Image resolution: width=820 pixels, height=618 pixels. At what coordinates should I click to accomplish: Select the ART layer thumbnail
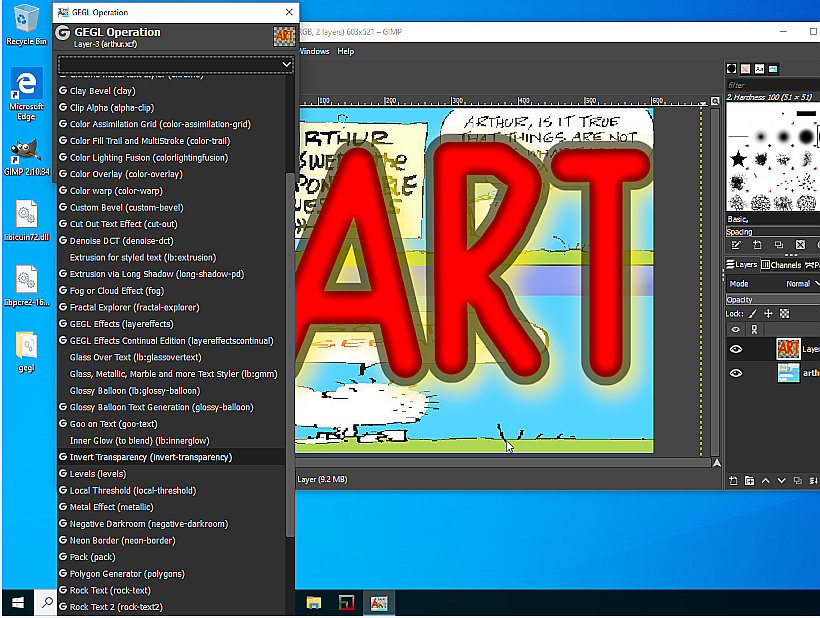(x=788, y=349)
